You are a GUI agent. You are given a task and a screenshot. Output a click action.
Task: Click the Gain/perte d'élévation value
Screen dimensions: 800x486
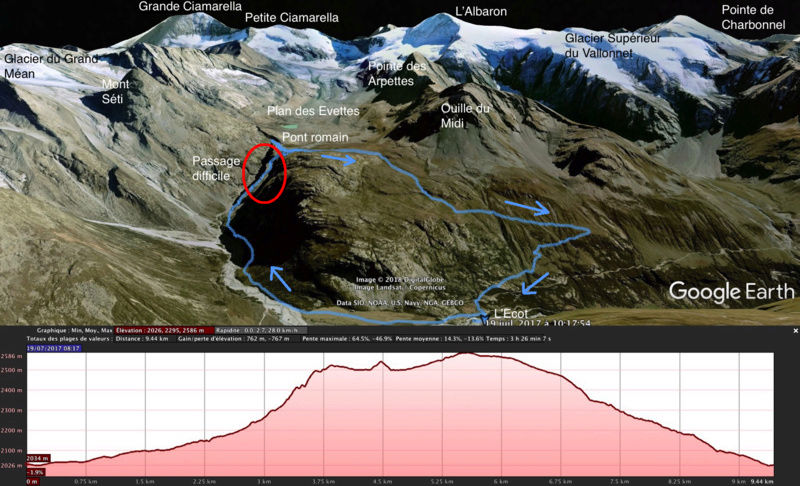(x=234, y=339)
